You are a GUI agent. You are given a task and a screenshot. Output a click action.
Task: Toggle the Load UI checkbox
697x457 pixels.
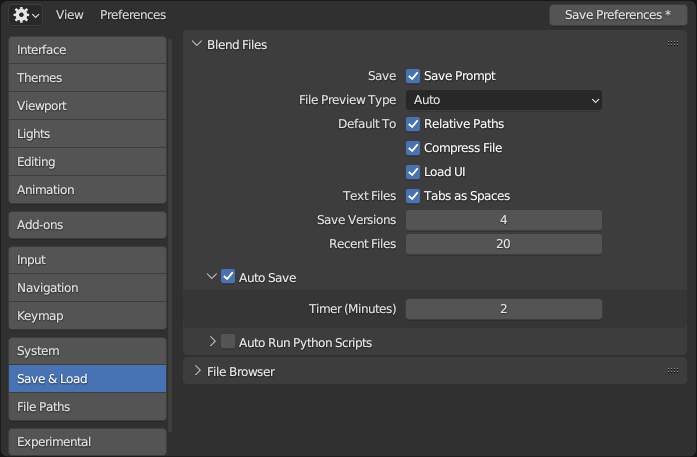click(413, 172)
